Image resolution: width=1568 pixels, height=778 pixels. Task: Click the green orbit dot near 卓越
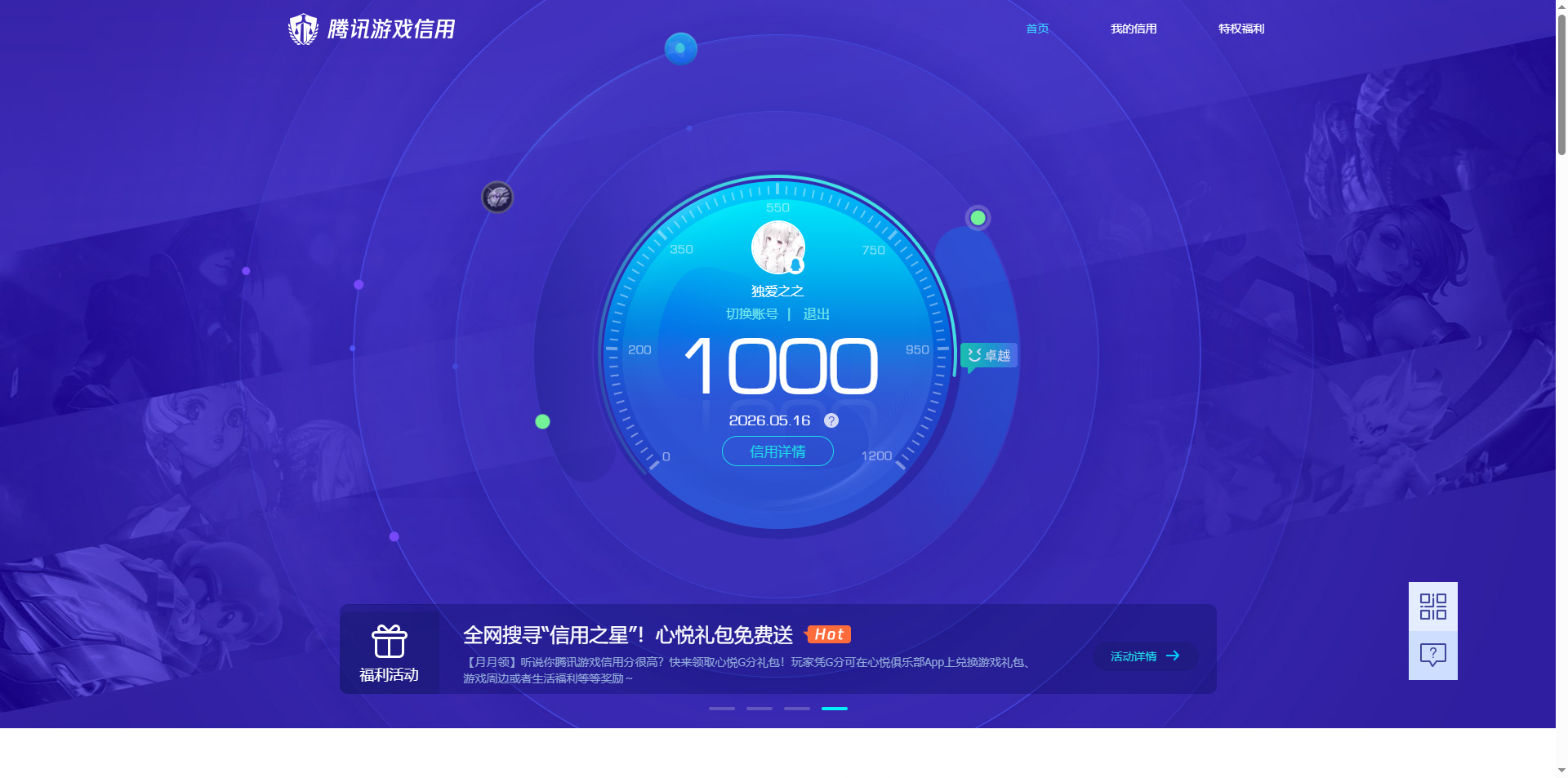point(978,218)
